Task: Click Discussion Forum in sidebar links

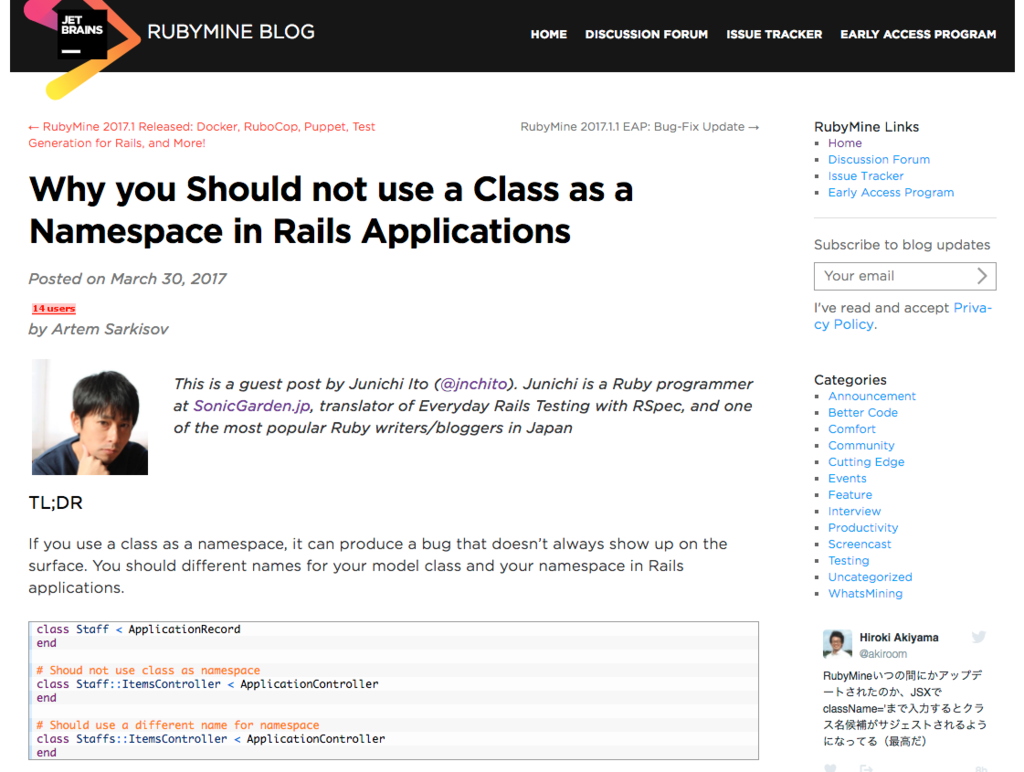Action: coord(878,159)
